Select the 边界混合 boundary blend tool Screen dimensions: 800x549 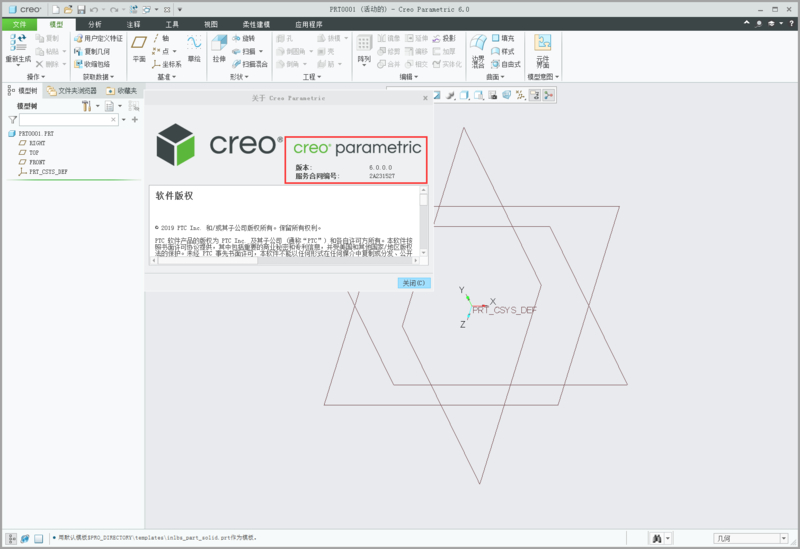click(478, 51)
